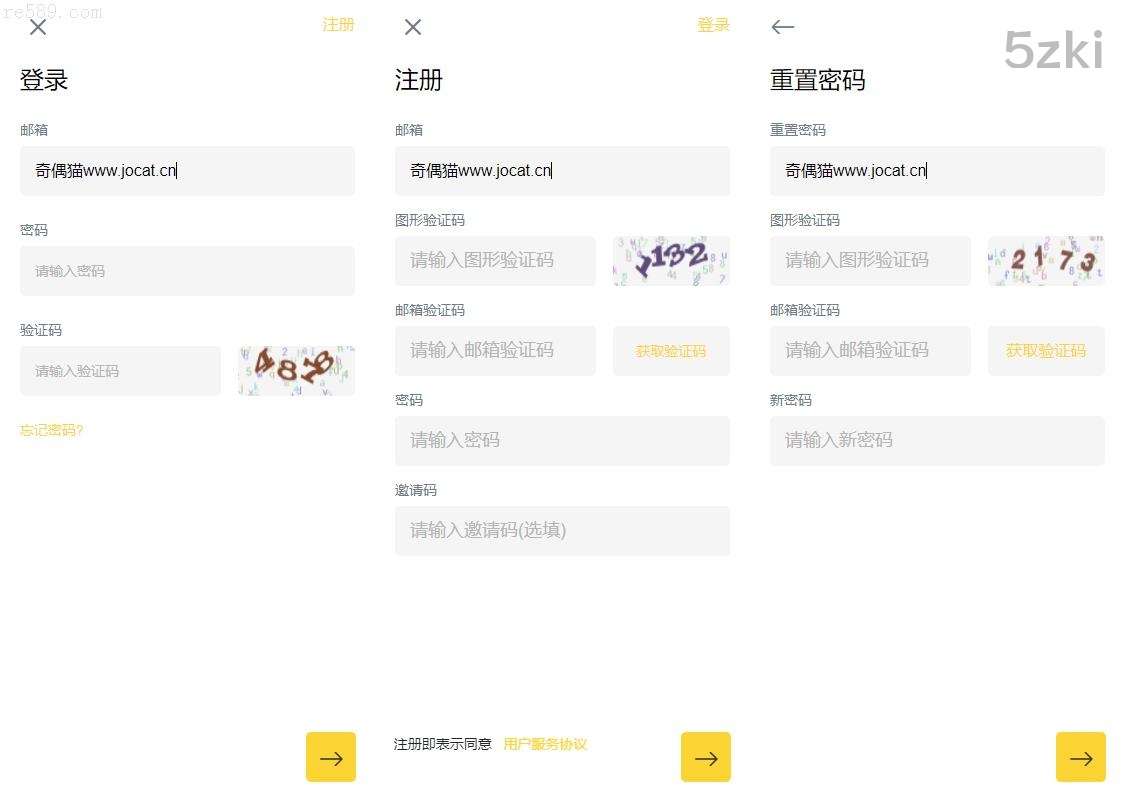Image resolution: width=1125 pixels, height=812 pixels.
Task: Click the 忘记密码? link
Action: [x=52, y=430]
